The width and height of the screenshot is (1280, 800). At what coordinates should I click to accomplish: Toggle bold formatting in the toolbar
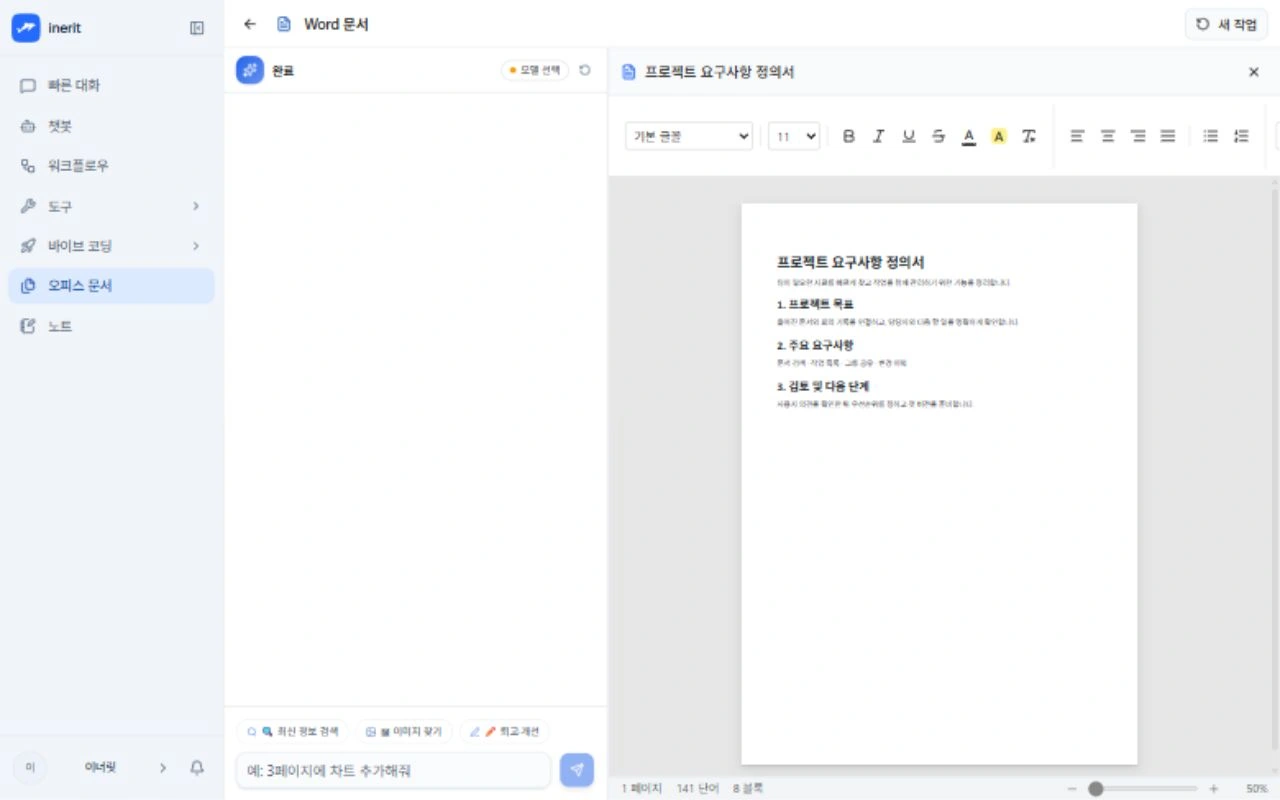tap(849, 136)
